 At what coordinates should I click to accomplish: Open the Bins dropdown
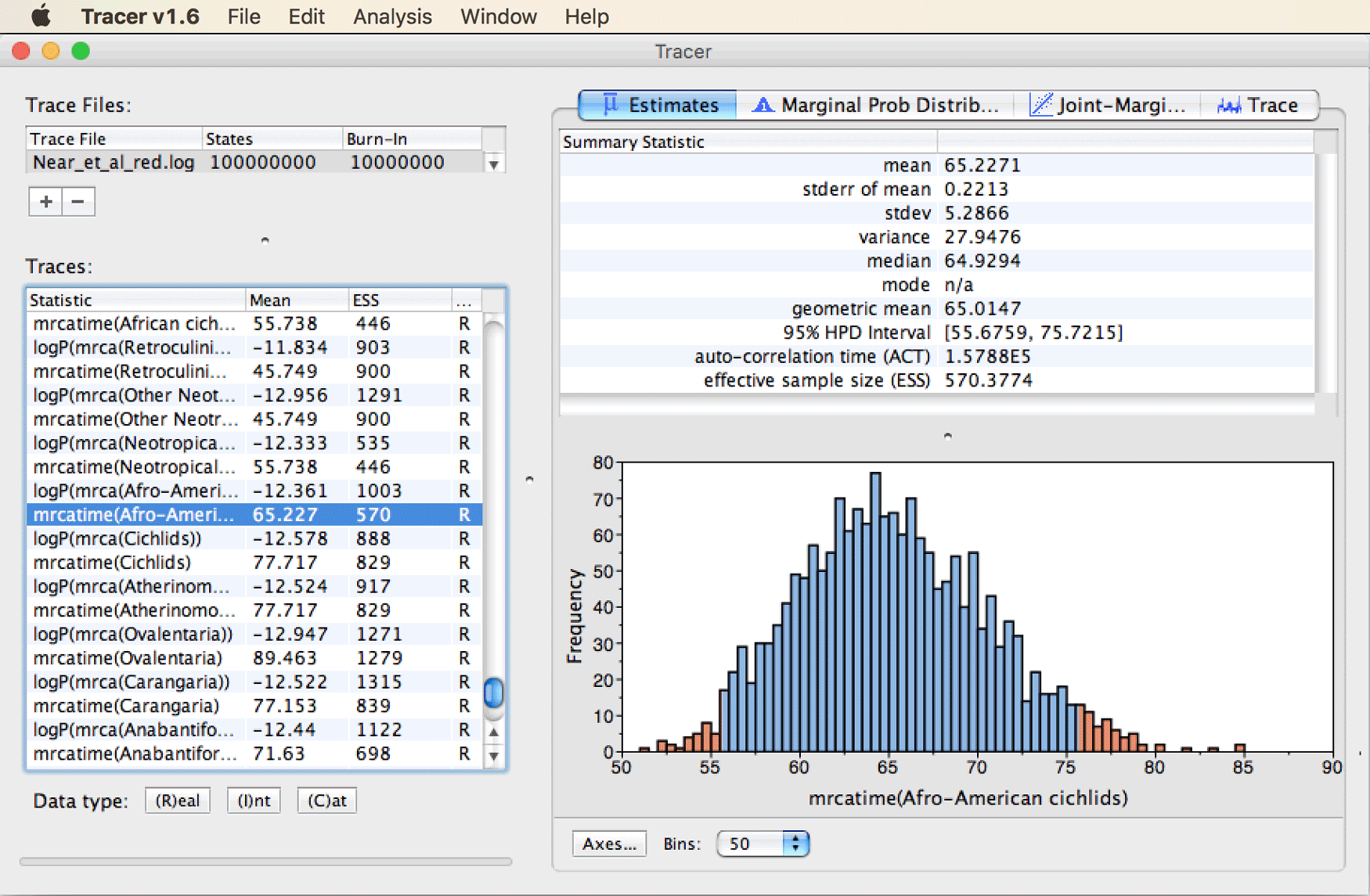click(x=763, y=844)
